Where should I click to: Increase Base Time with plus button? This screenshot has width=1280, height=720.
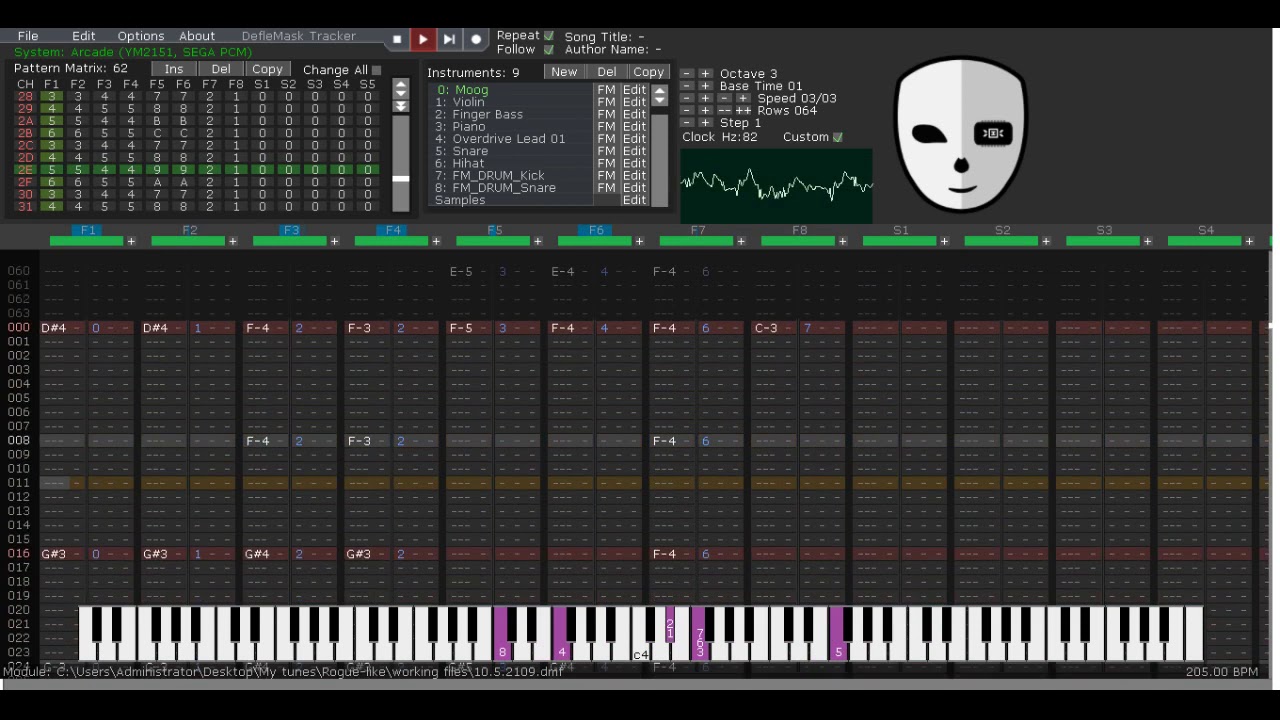pyautogui.click(x=705, y=86)
